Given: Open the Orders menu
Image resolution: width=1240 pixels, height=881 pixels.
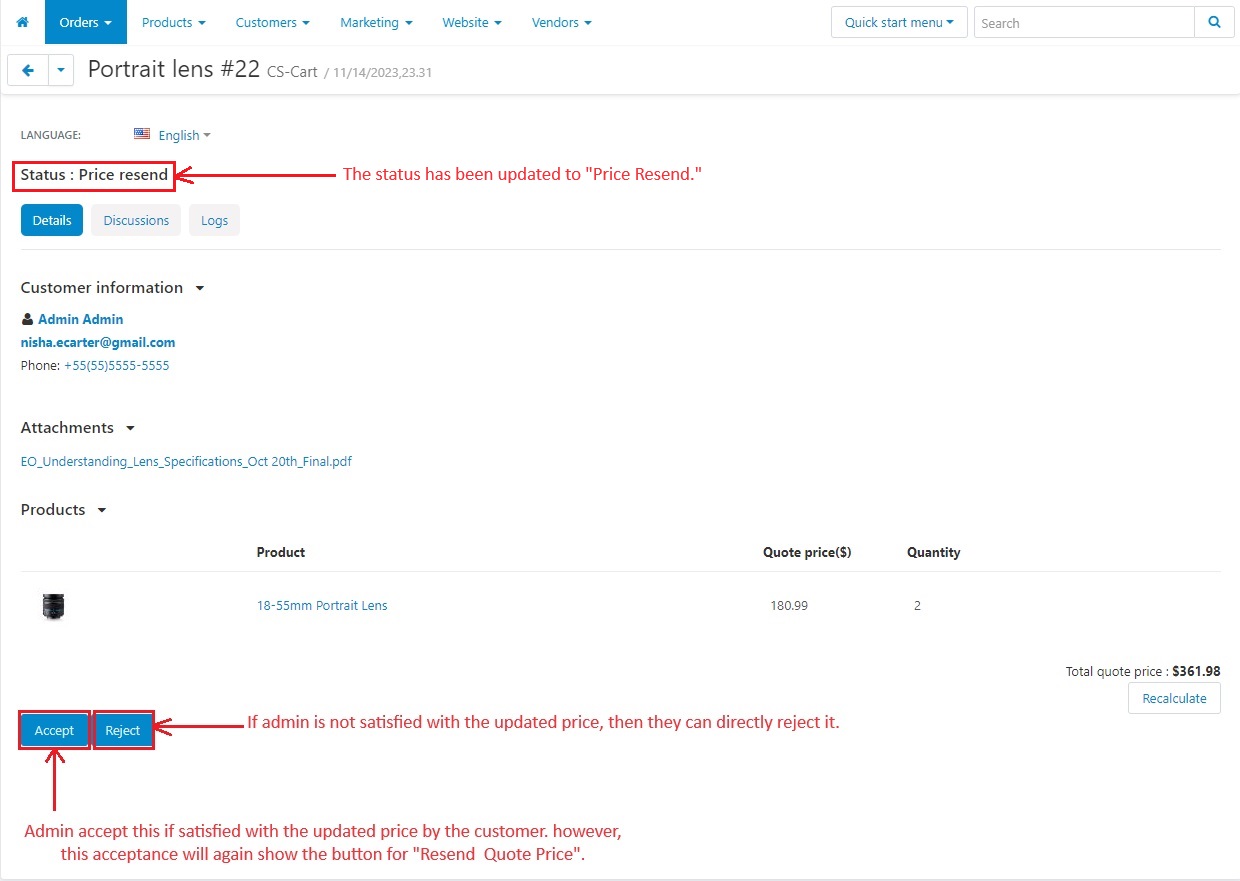Looking at the screenshot, I should (85, 22).
